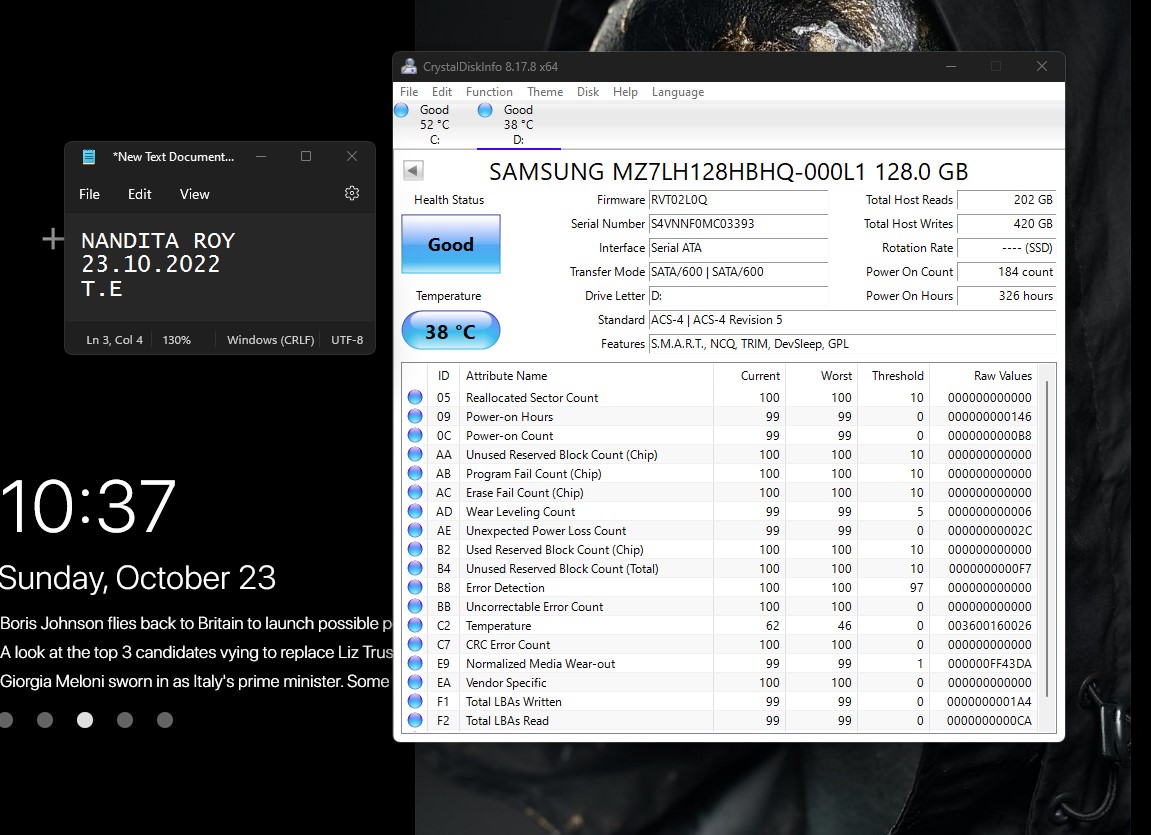This screenshot has width=1151, height=835.
Task: Select the fifth news page dot
Action: click(x=164, y=720)
